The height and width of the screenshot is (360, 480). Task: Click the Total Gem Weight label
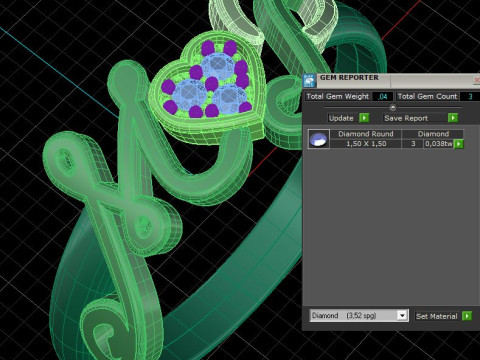338,97
